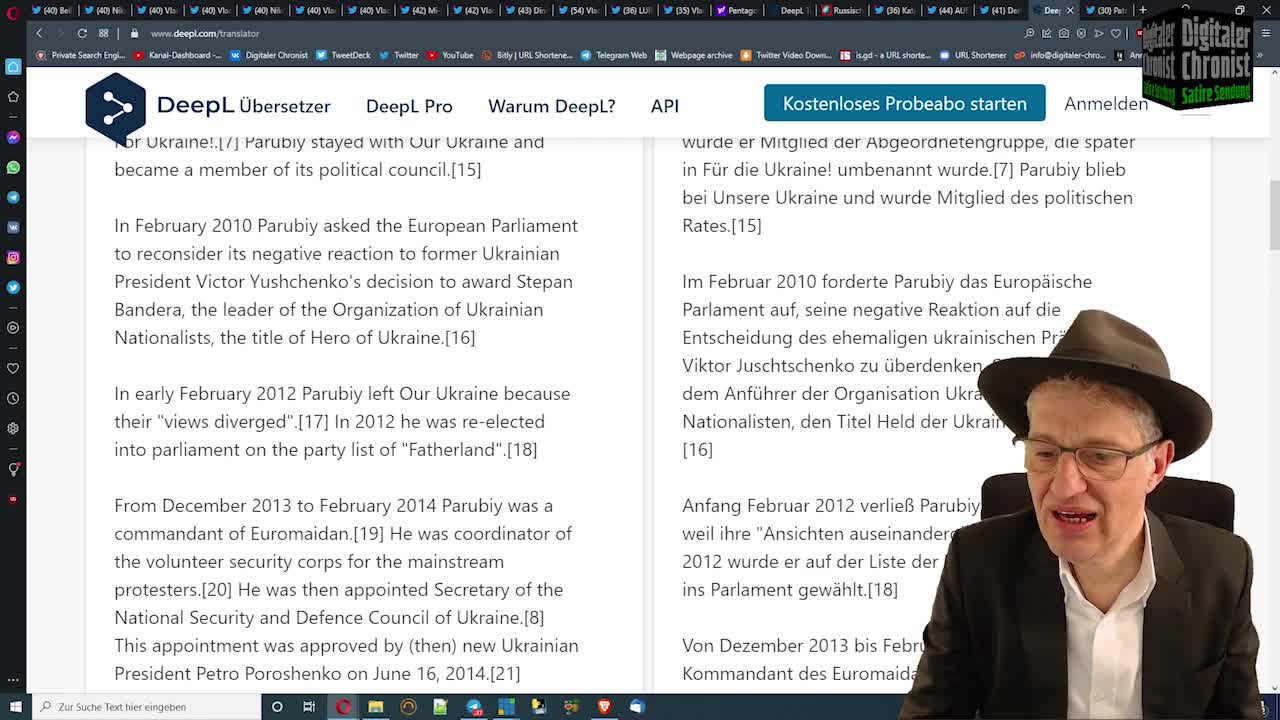This screenshot has height=720, width=1280.
Task: Click the DeepL logo
Action: pyautogui.click(x=160, y=106)
